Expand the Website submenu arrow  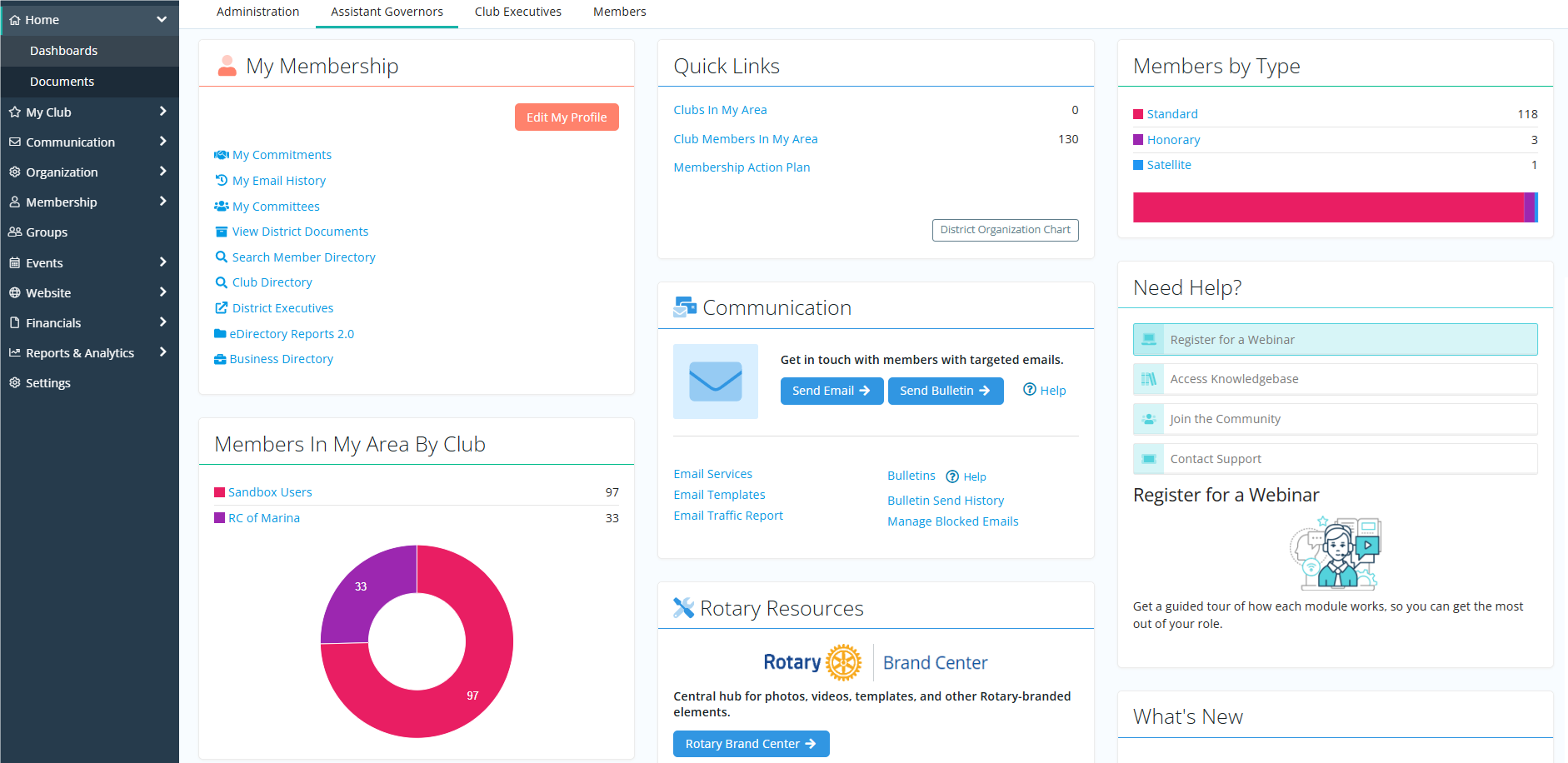(x=162, y=292)
